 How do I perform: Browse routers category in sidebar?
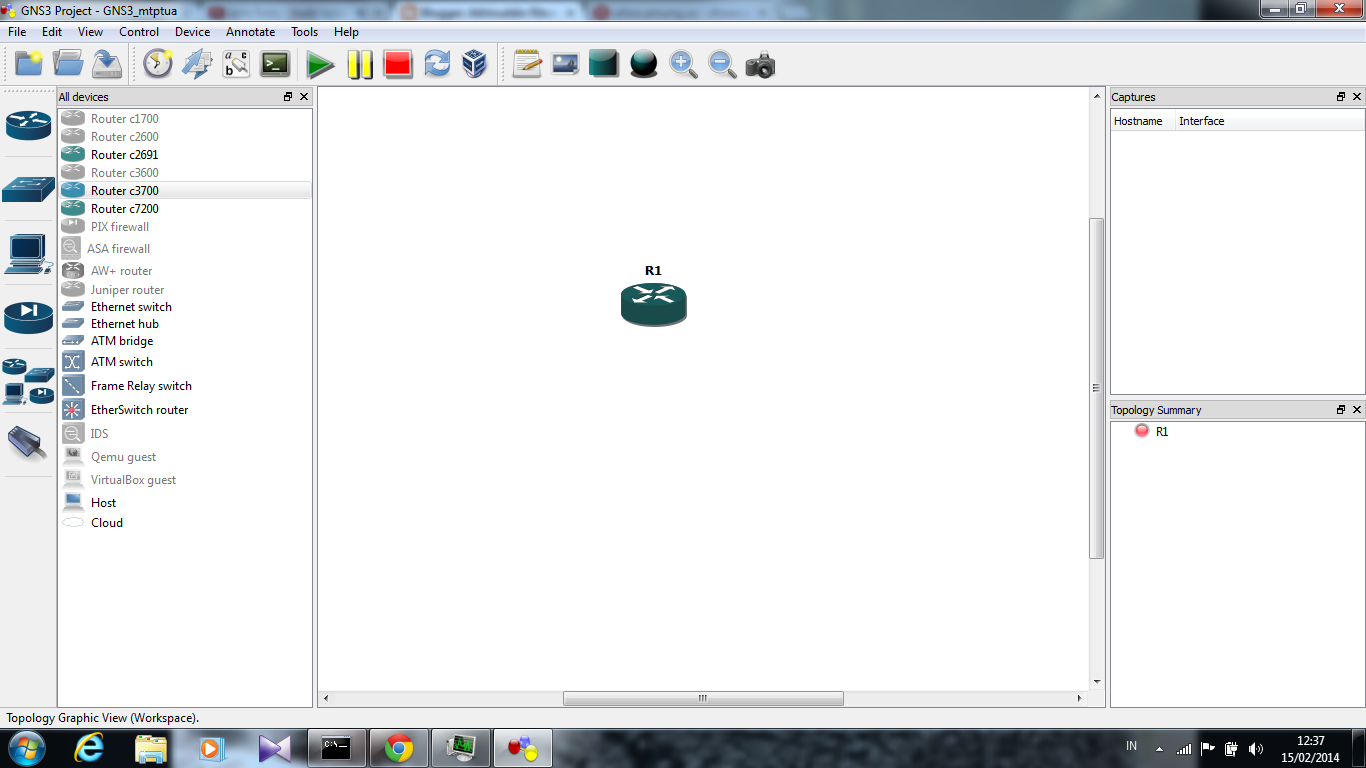pos(28,125)
